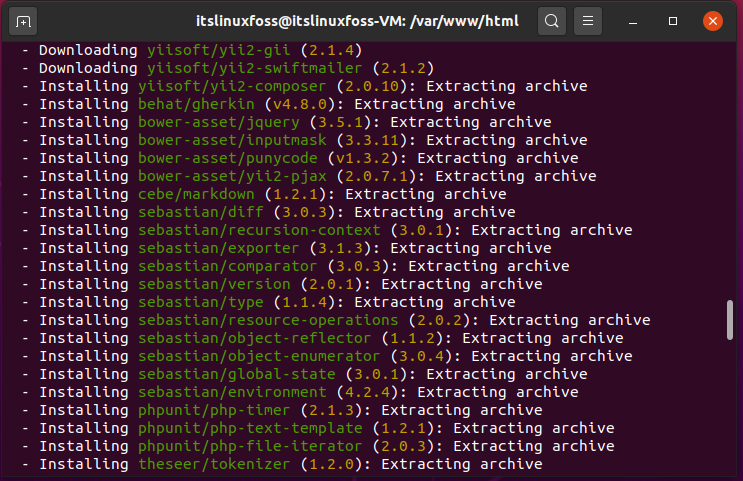Click the package name yiisoft/yii2-swiftmailer
Viewport: 743px width, 481px height.
[254, 68]
